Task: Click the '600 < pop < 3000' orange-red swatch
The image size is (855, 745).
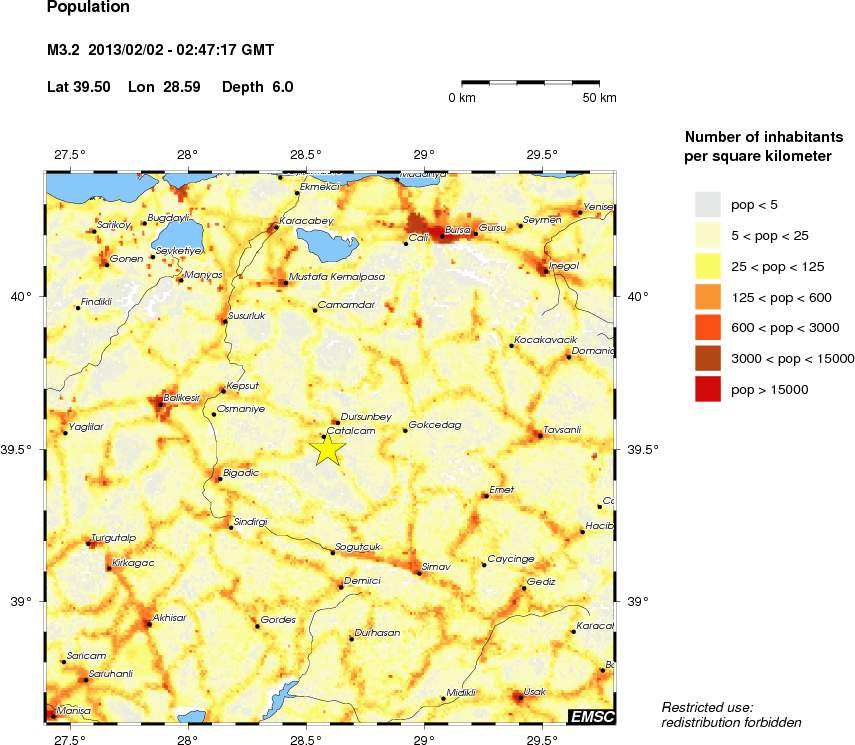Action: pos(708,327)
